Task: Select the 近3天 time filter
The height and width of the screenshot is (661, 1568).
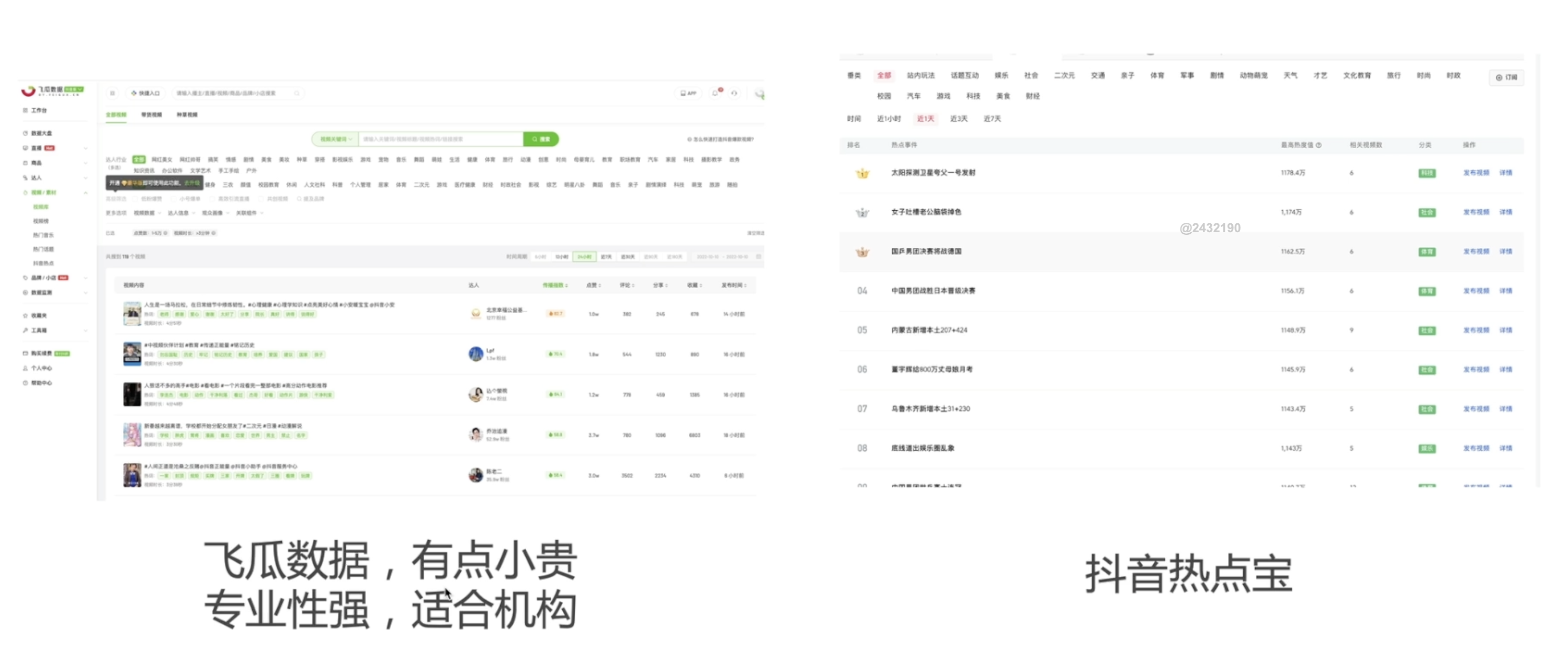Action: point(958,119)
